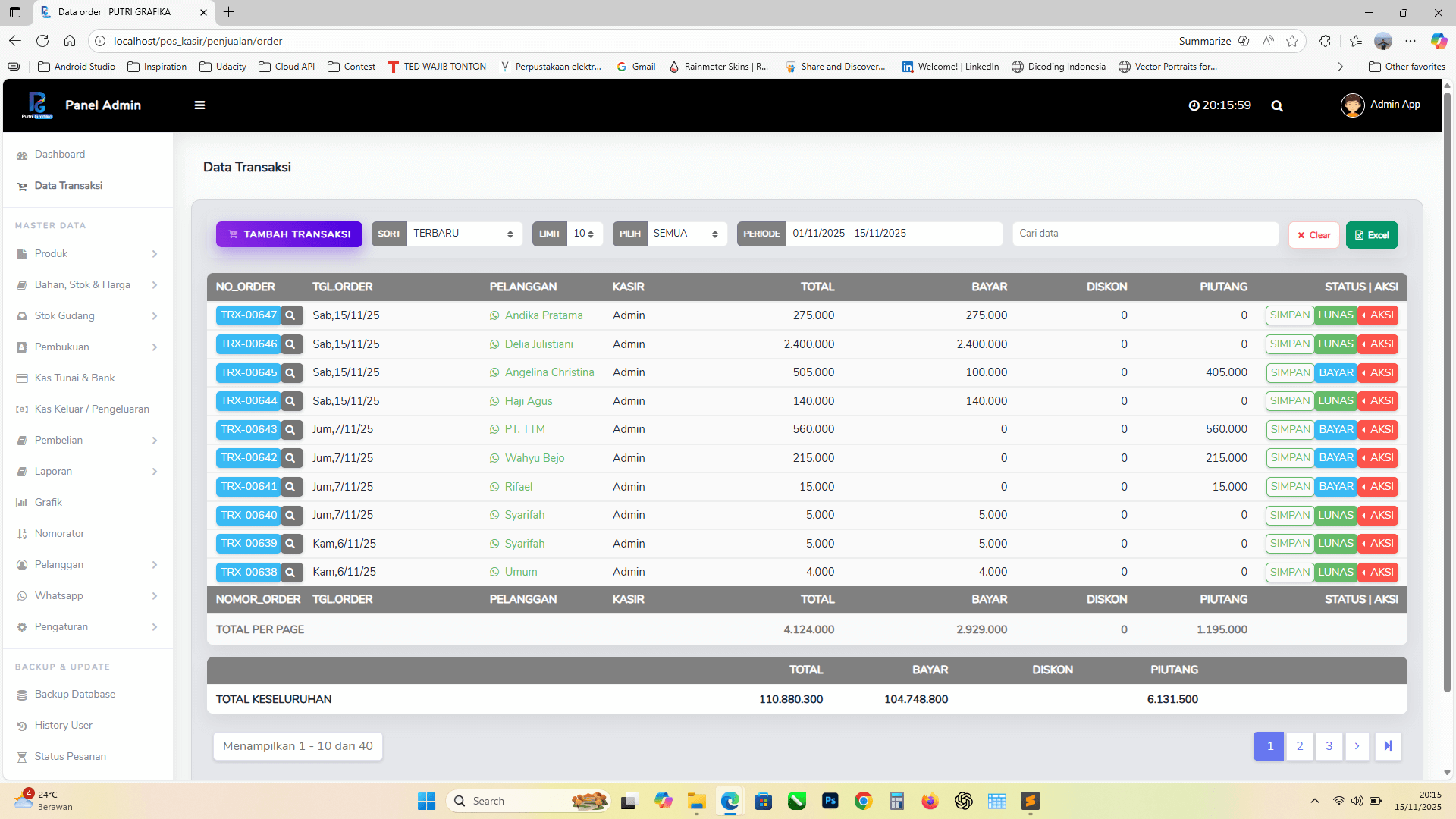Open Photoshop from the Windows taskbar
The height and width of the screenshot is (819, 1456).
[830, 801]
